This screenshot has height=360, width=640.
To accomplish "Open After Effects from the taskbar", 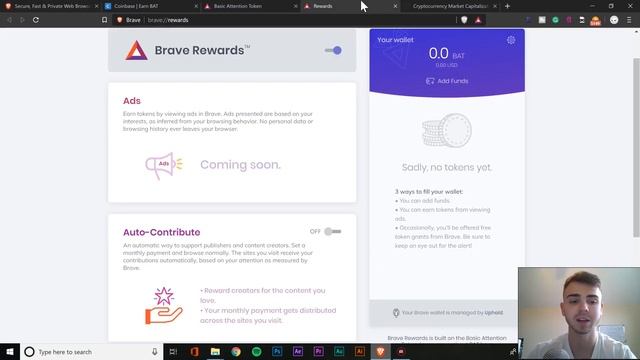I will tap(298, 351).
